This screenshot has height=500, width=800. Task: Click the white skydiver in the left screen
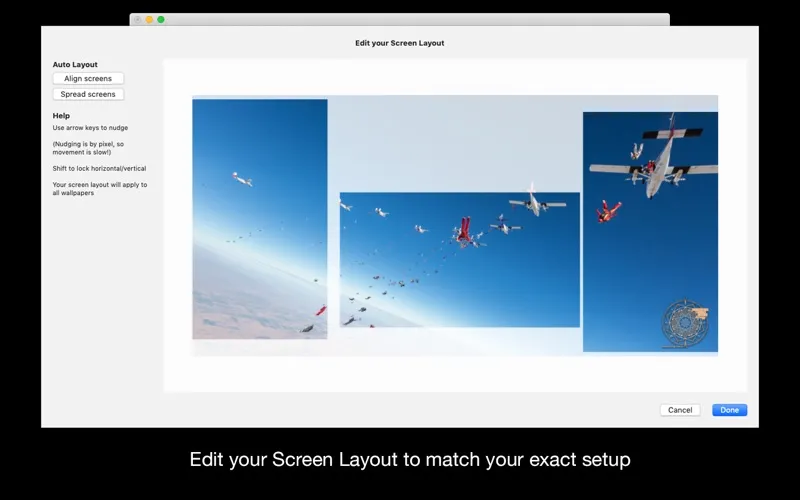point(242,179)
